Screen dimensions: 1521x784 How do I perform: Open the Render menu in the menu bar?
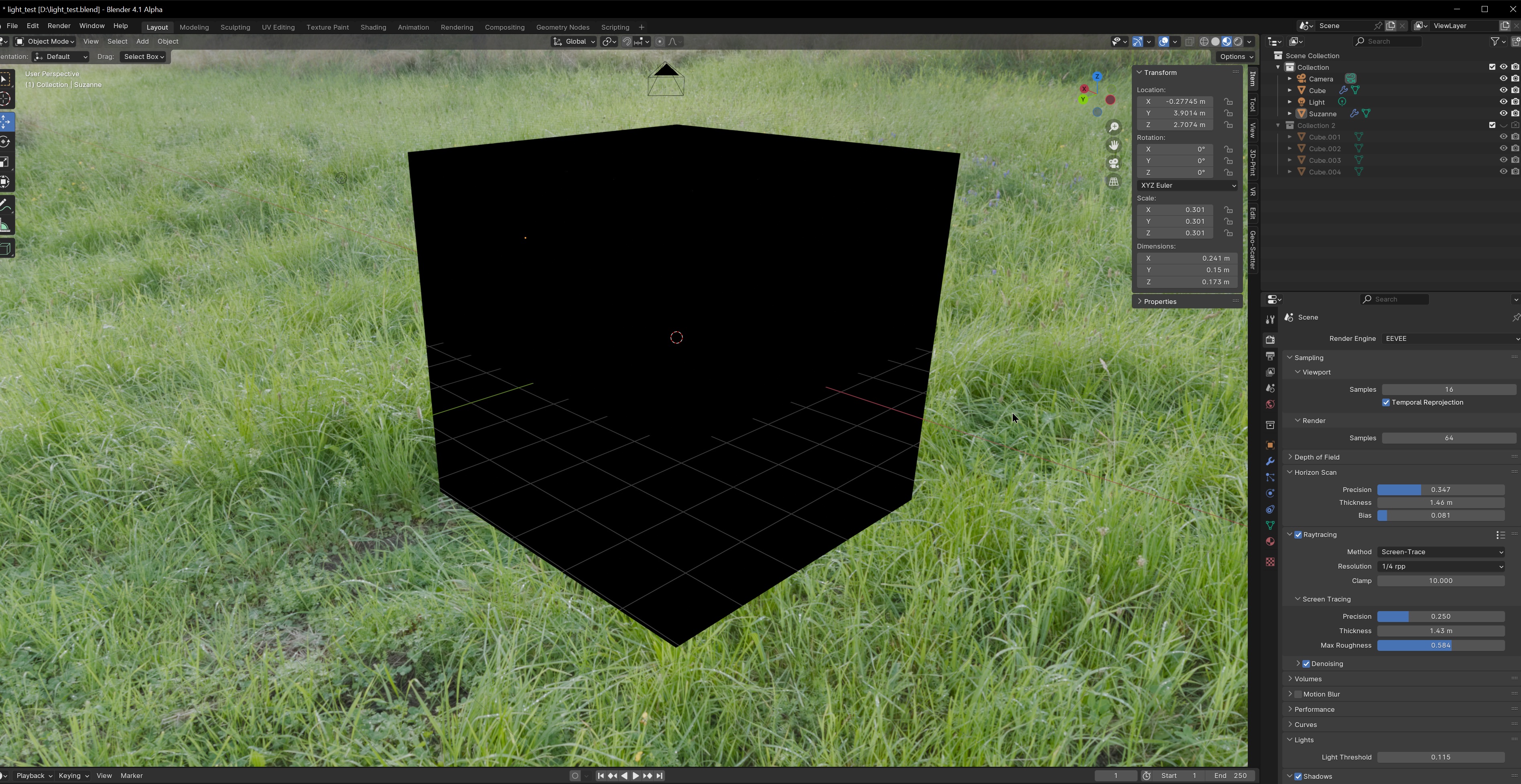(x=59, y=25)
